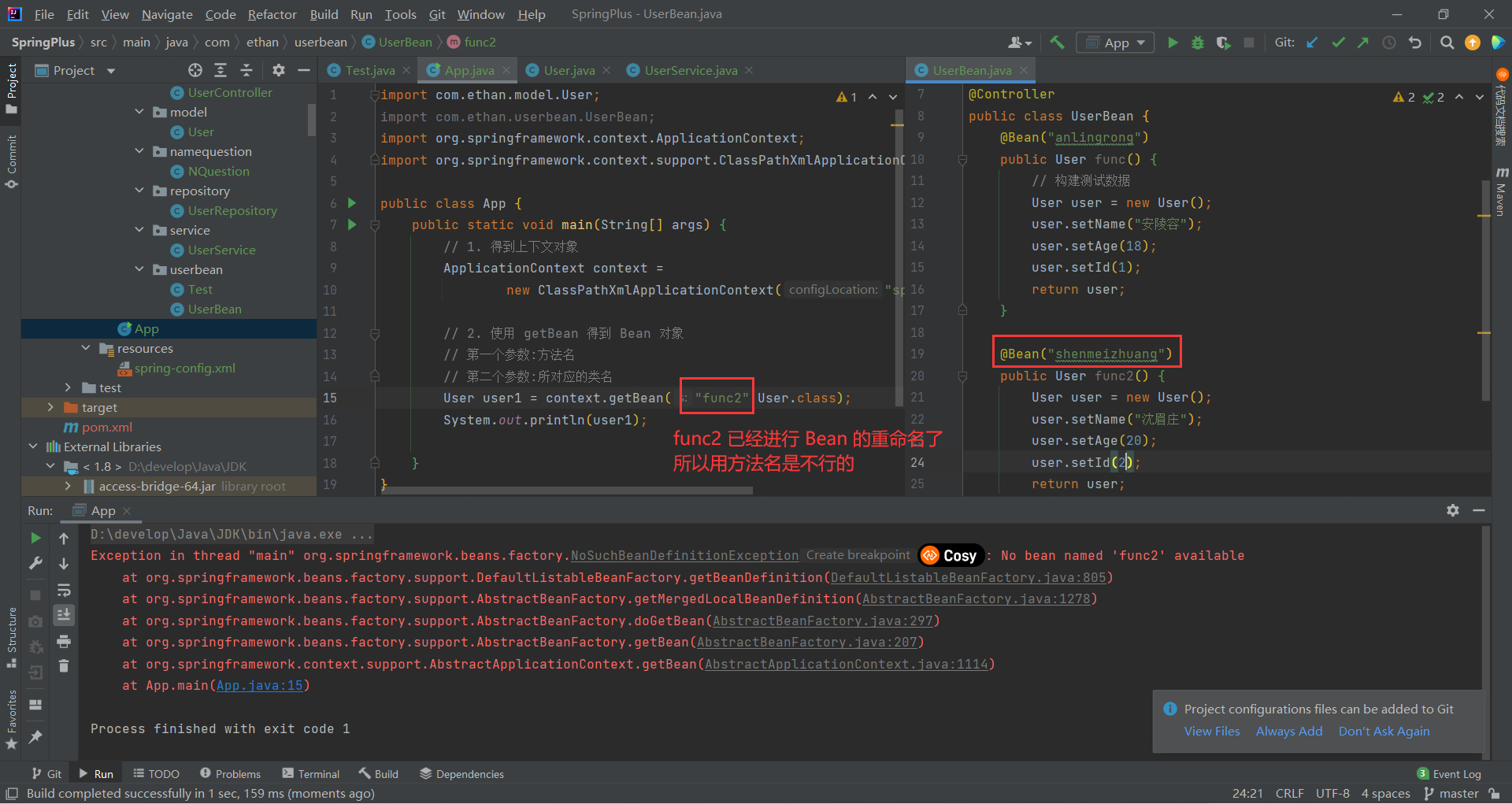Build project using the hammer icon

pyautogui.click(x=1057, y=43)
